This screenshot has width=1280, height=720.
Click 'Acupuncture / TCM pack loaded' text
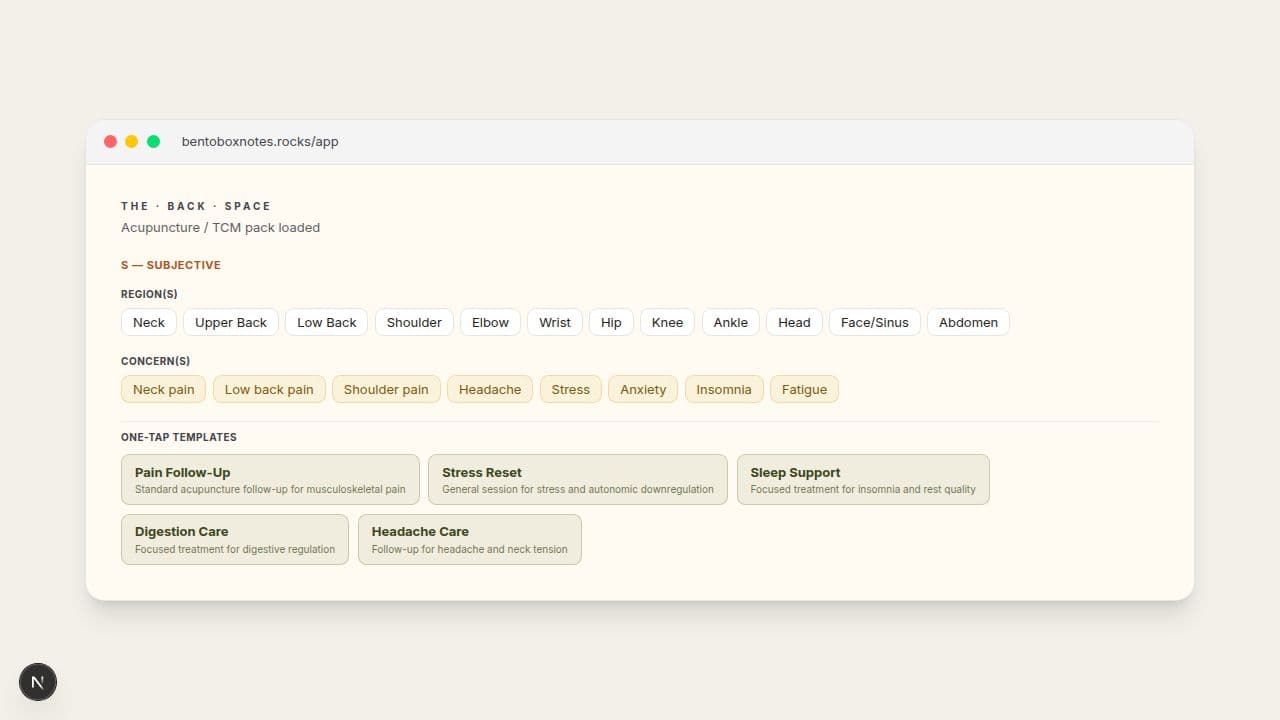click(x=221, y=228)
